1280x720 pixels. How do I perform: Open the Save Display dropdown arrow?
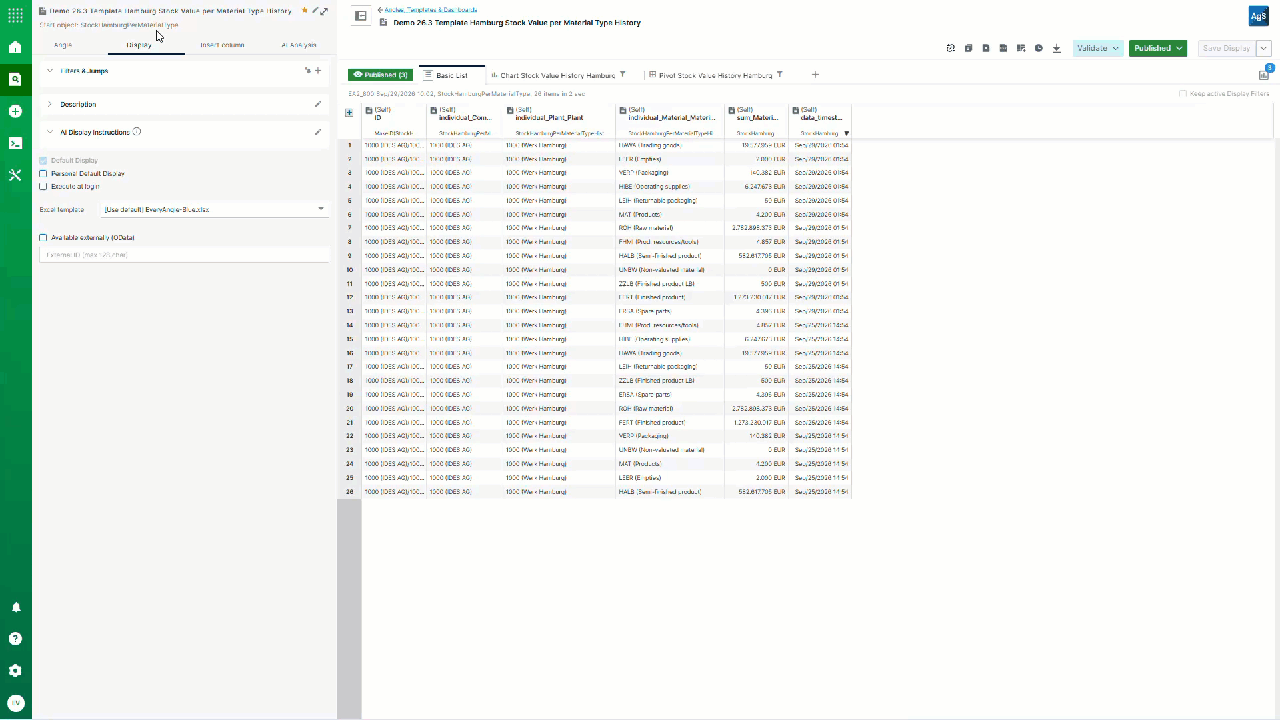pos(1264,48)
